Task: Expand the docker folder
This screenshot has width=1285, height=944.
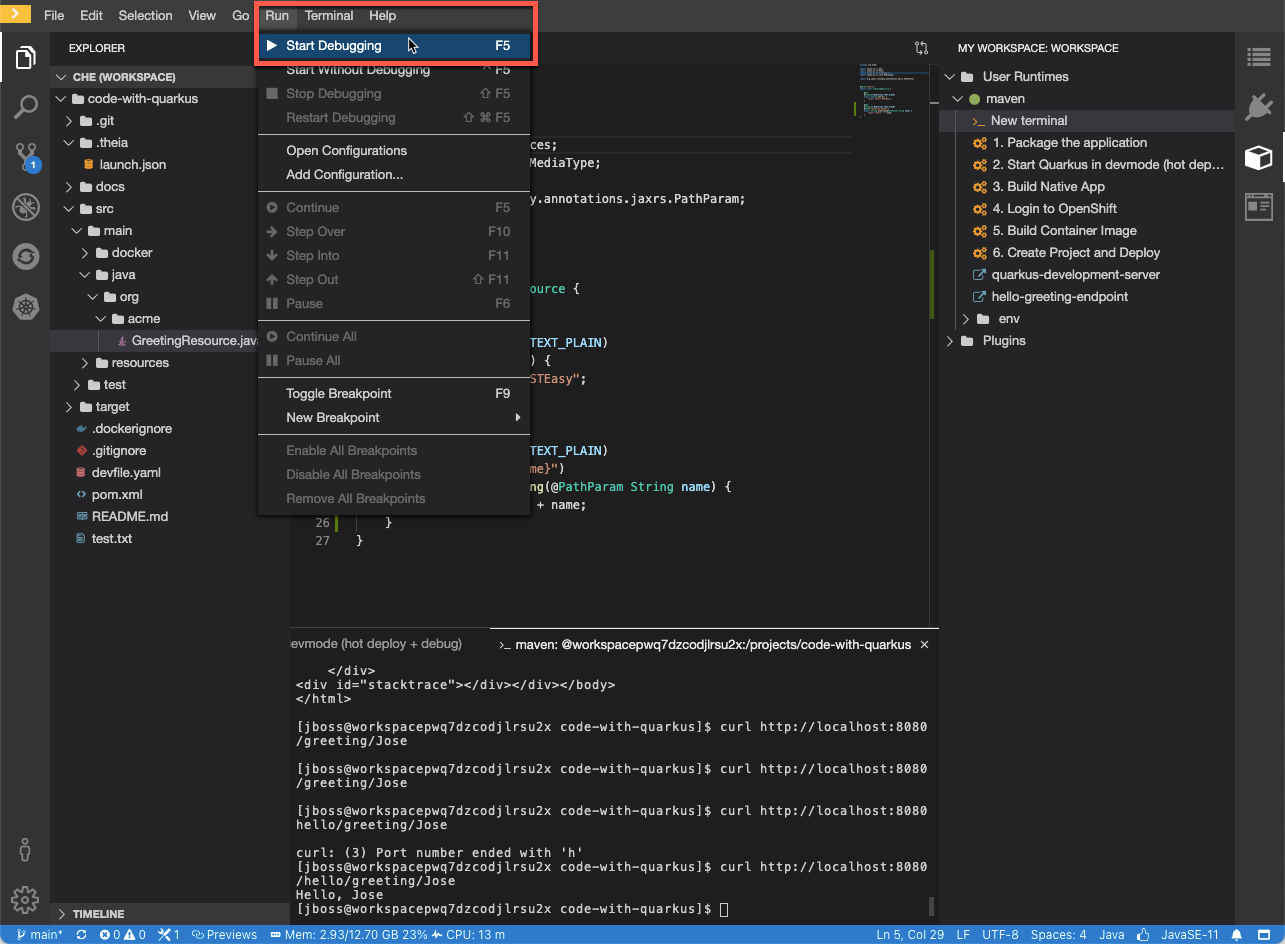Action: 86,253
